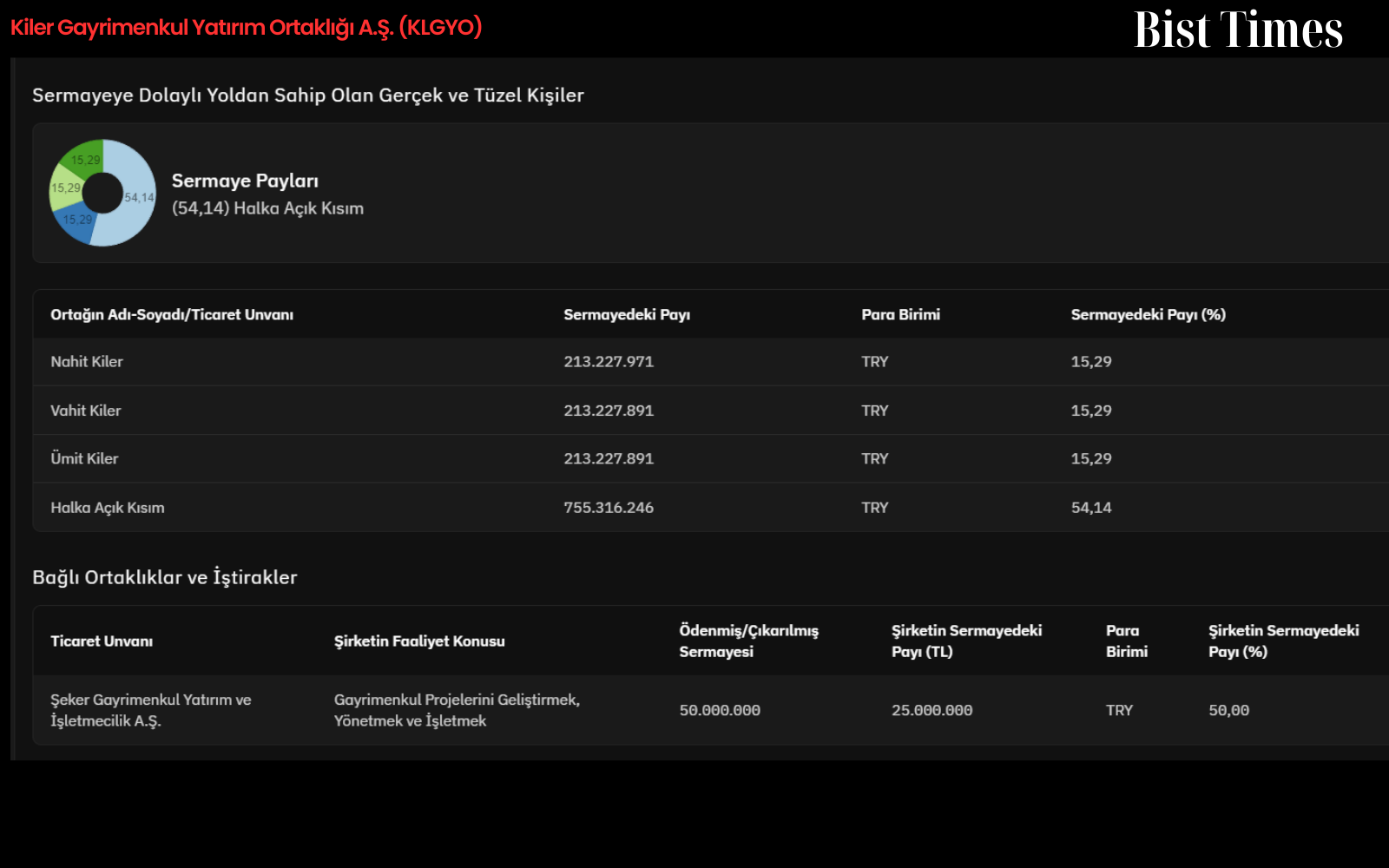1389x868 pixels.
Task: Select the Vahit Kiler row name
Action: click(x=86, y=411)
